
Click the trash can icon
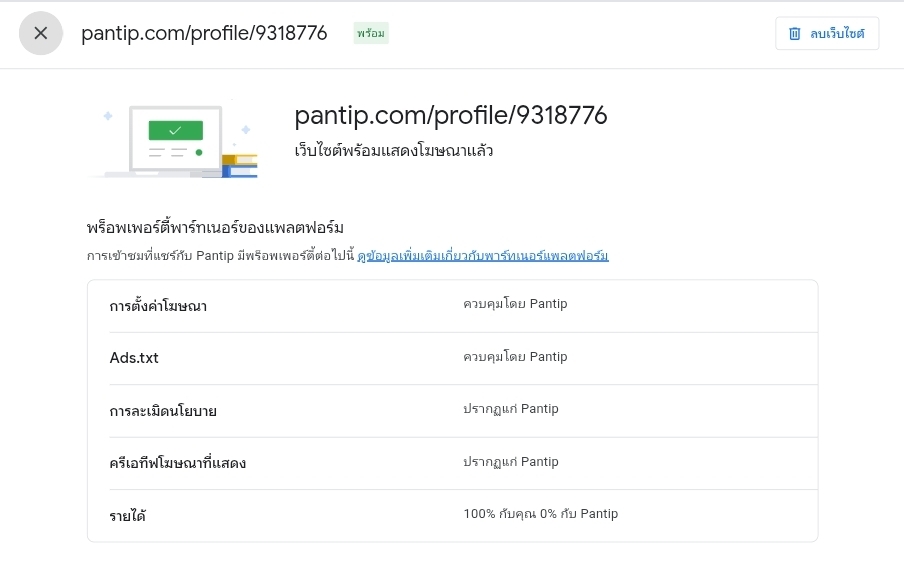click(x=795, y=33)
